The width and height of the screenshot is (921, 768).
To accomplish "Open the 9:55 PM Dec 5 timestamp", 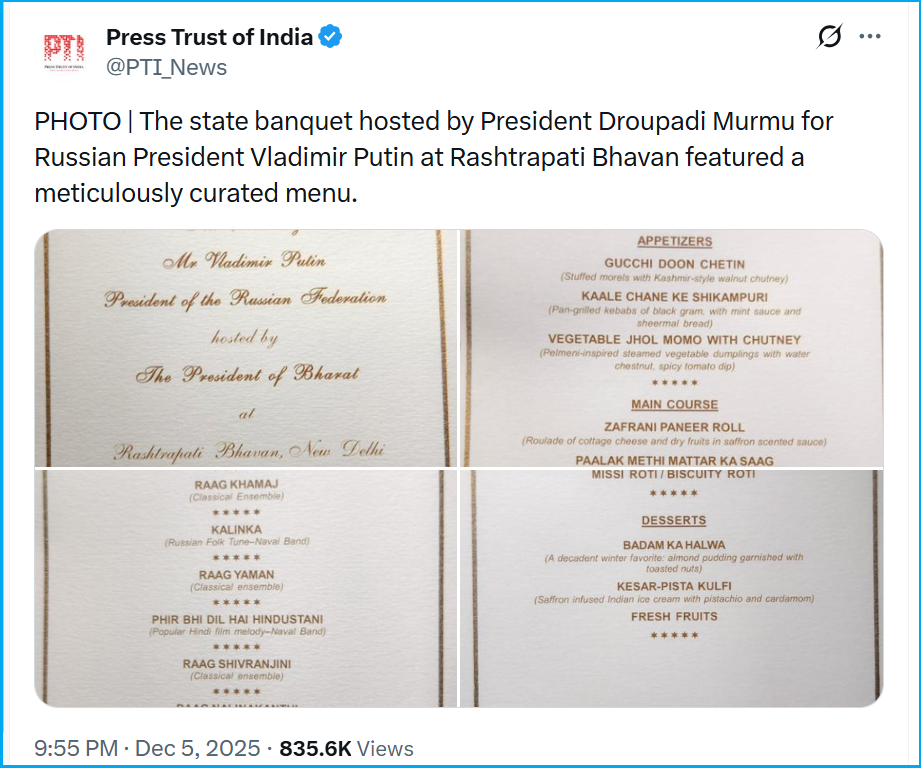I will click(x=147, y=748).
